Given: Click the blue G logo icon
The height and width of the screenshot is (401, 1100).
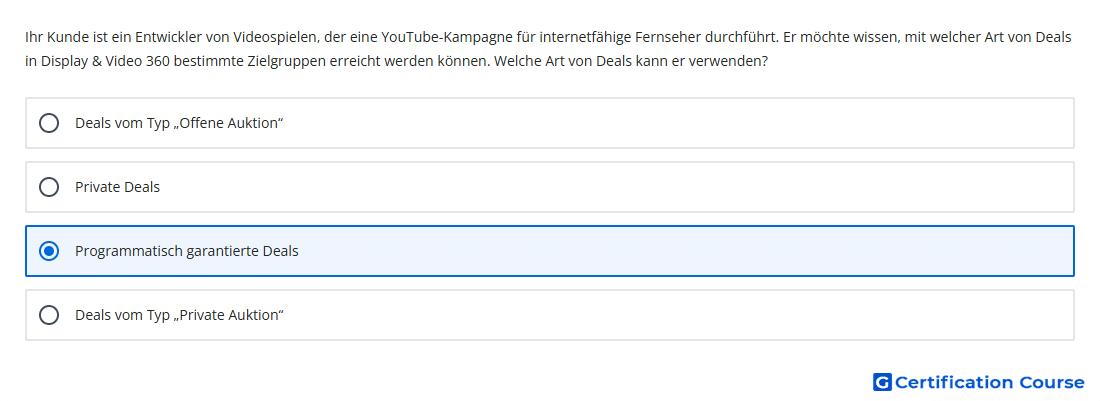Looking at the screenshot, I should click(x=882, y=382).
